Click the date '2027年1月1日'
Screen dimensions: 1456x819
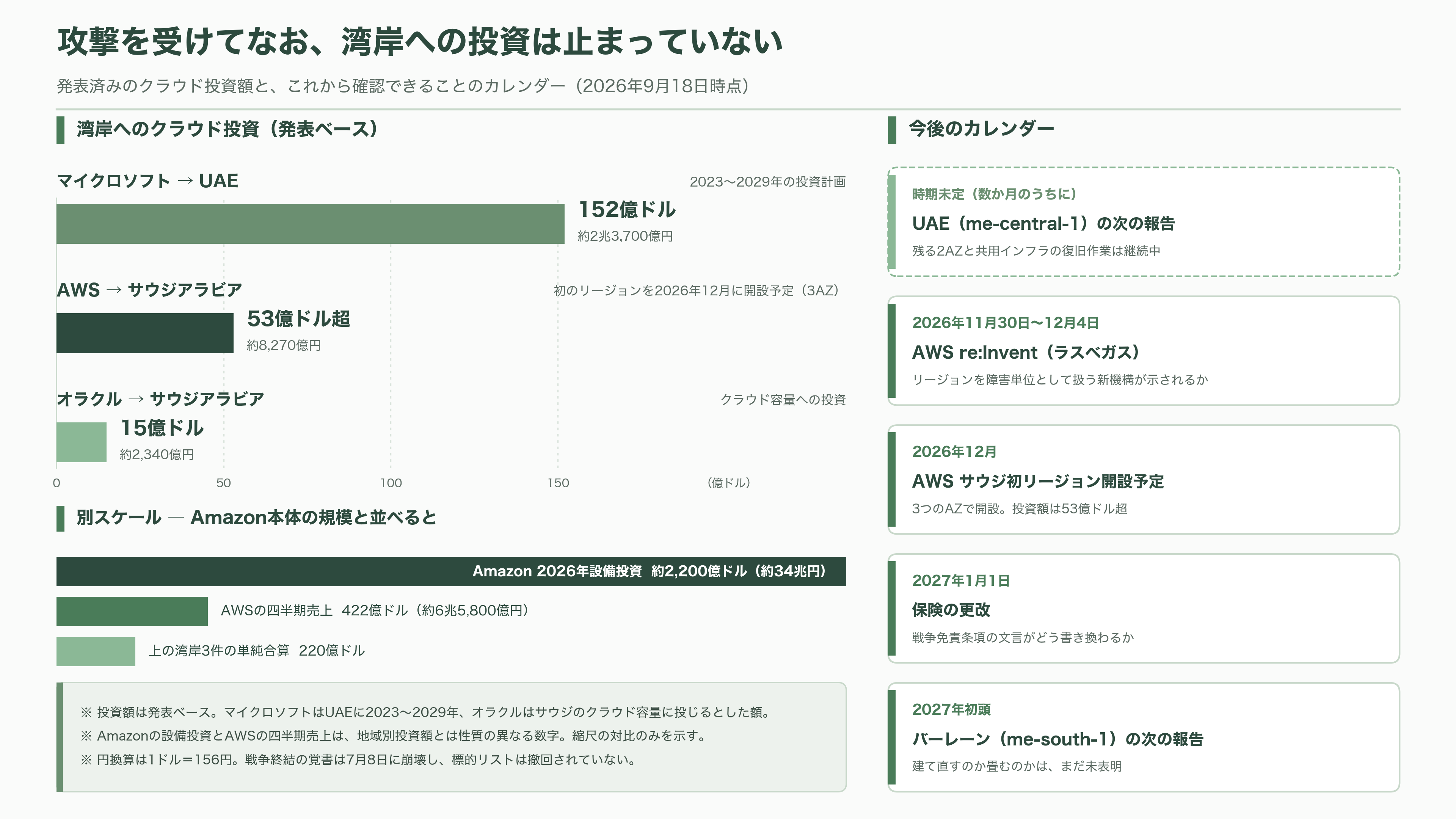pyautogui.click(x=961, y=581)
